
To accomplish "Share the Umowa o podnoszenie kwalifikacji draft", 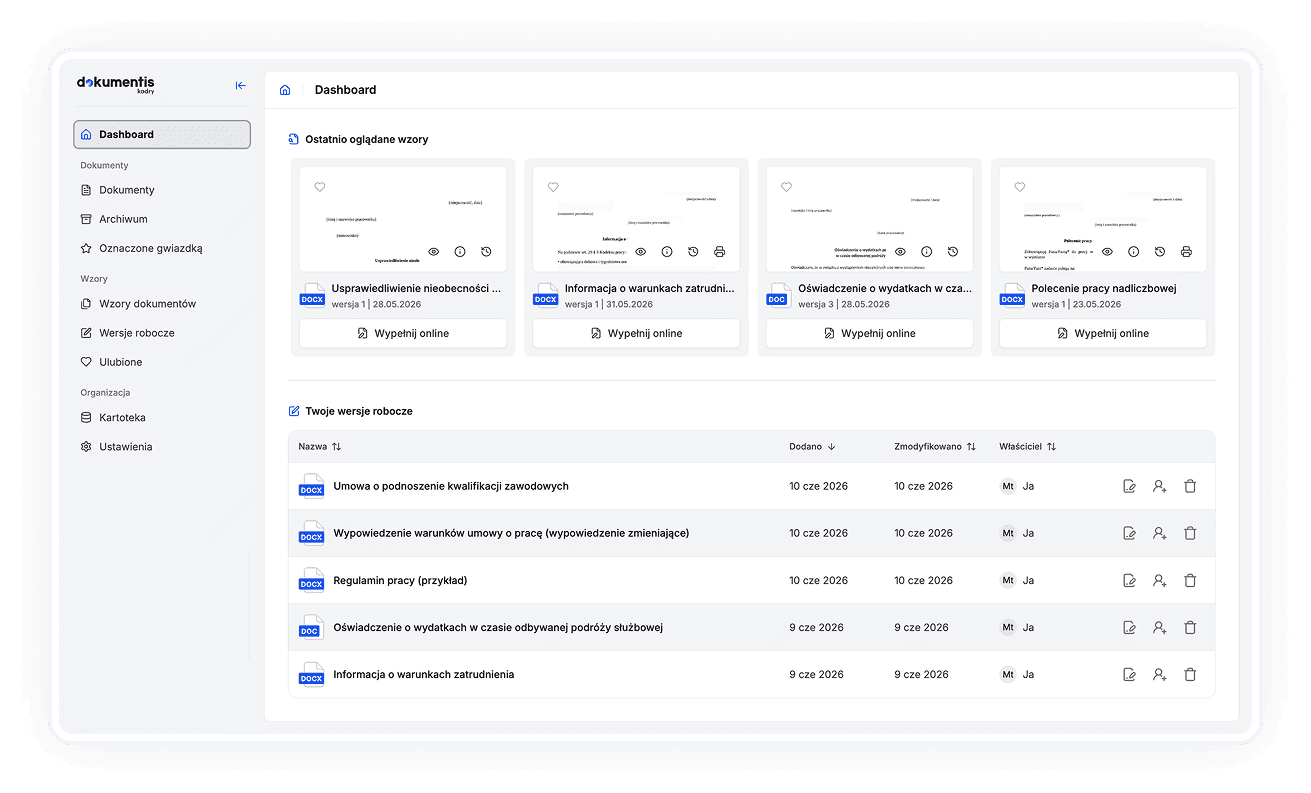I will (x=1160, y=487).
